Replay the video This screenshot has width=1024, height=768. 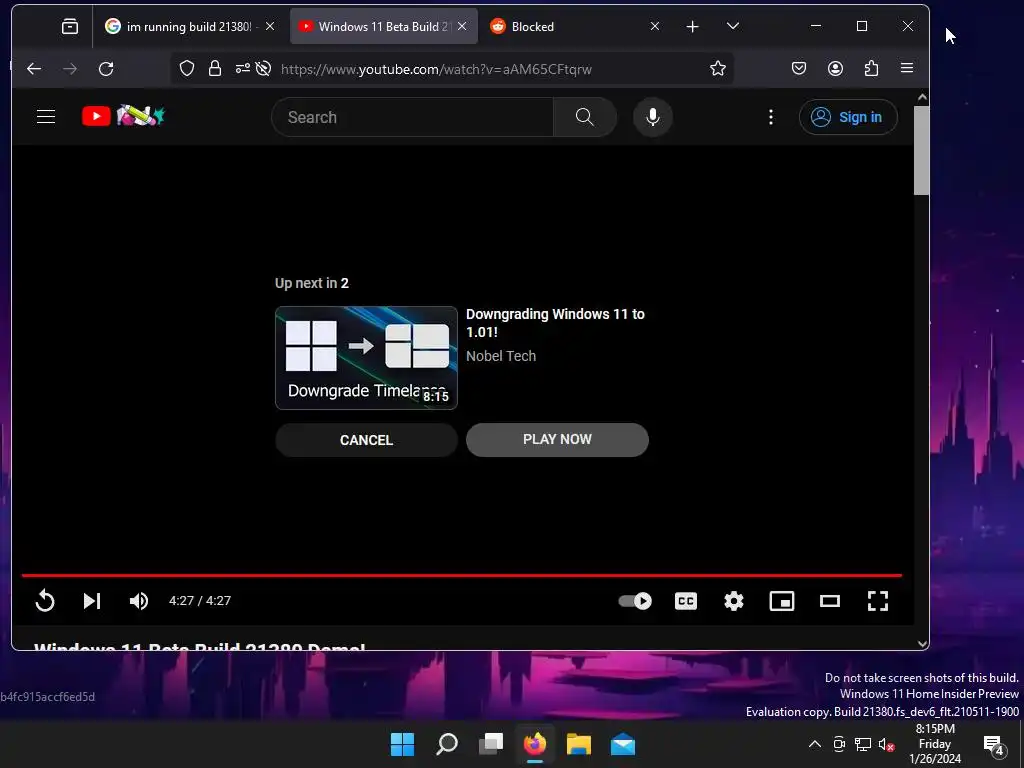click(x=44, y=601)
